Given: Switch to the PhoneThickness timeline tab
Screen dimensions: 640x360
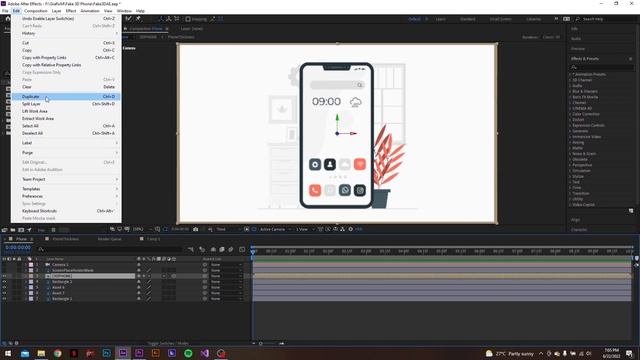Looking at the screenshot, I should pos(65,239).
